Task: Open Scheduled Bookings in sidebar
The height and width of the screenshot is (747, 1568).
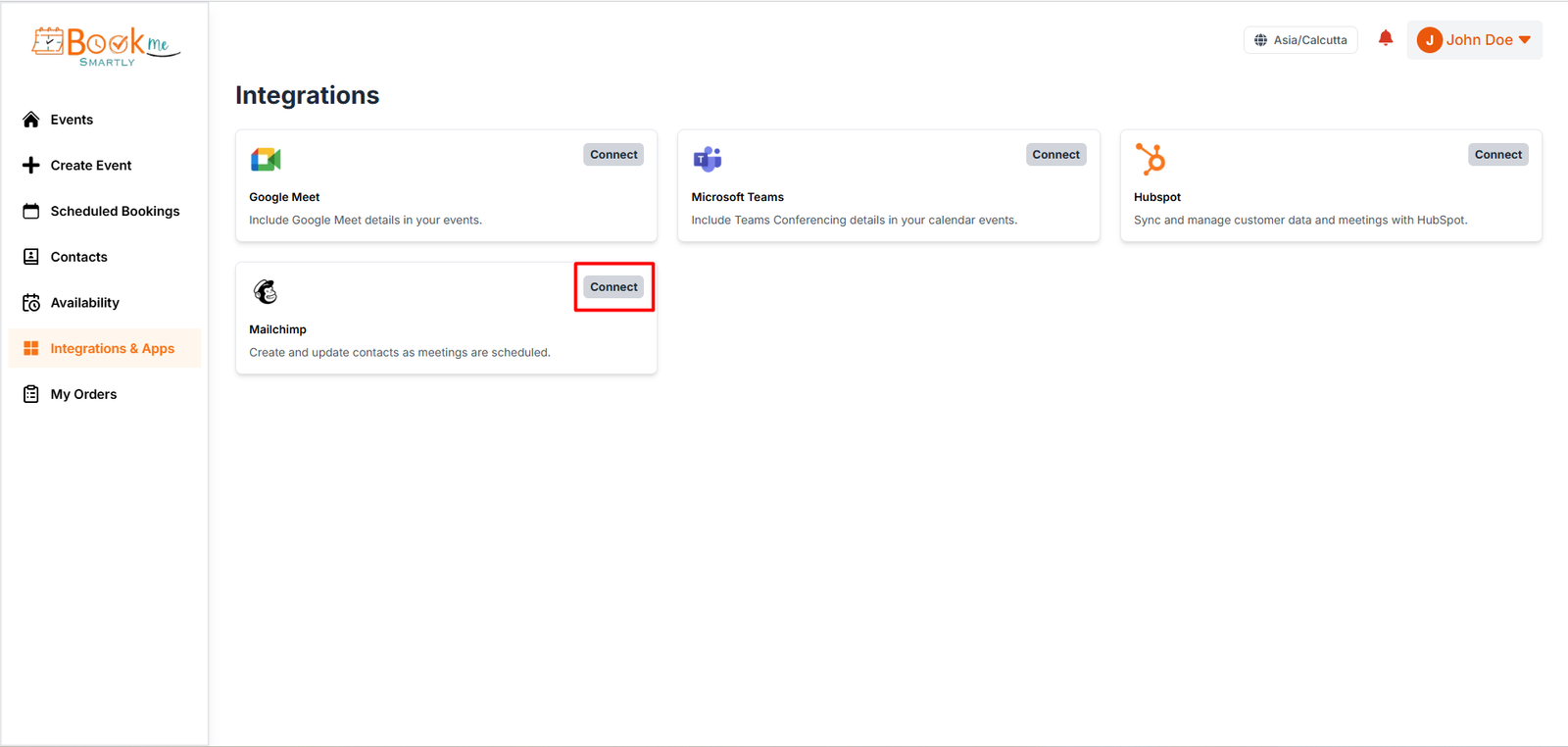Action: pos(115,212)
